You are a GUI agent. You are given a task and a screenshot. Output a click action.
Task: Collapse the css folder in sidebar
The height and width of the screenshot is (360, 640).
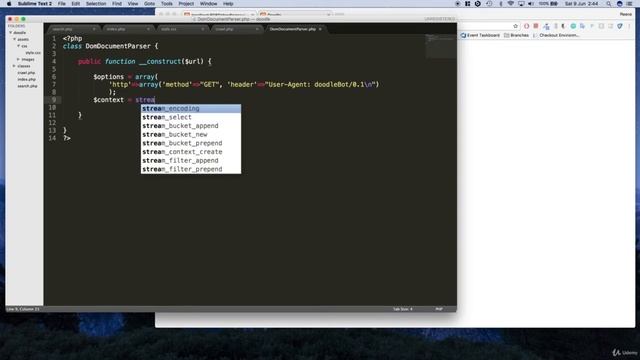click(x=18, y=46)
